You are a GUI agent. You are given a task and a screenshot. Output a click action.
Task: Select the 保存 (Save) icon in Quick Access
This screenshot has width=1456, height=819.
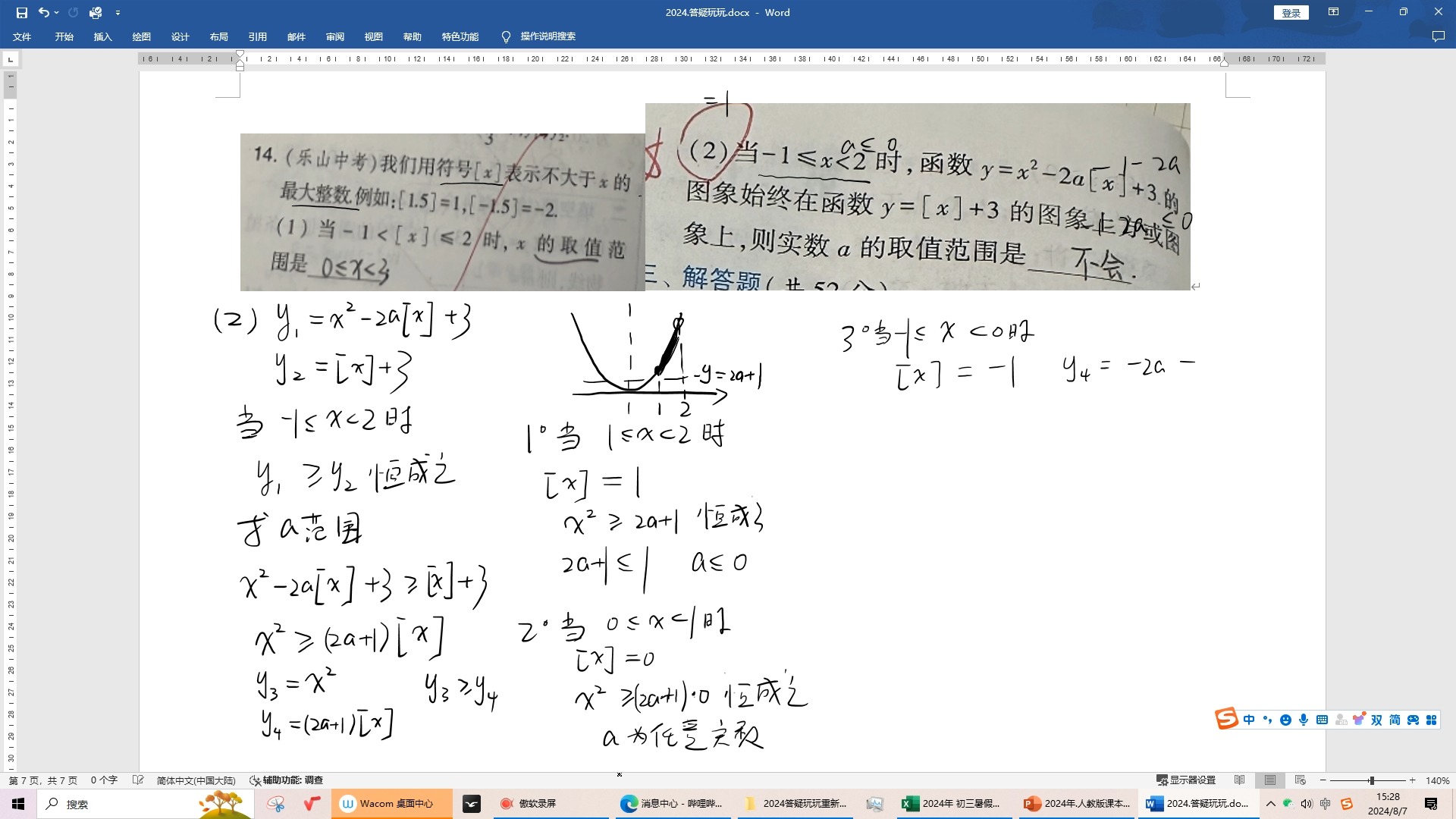(19, 12)
